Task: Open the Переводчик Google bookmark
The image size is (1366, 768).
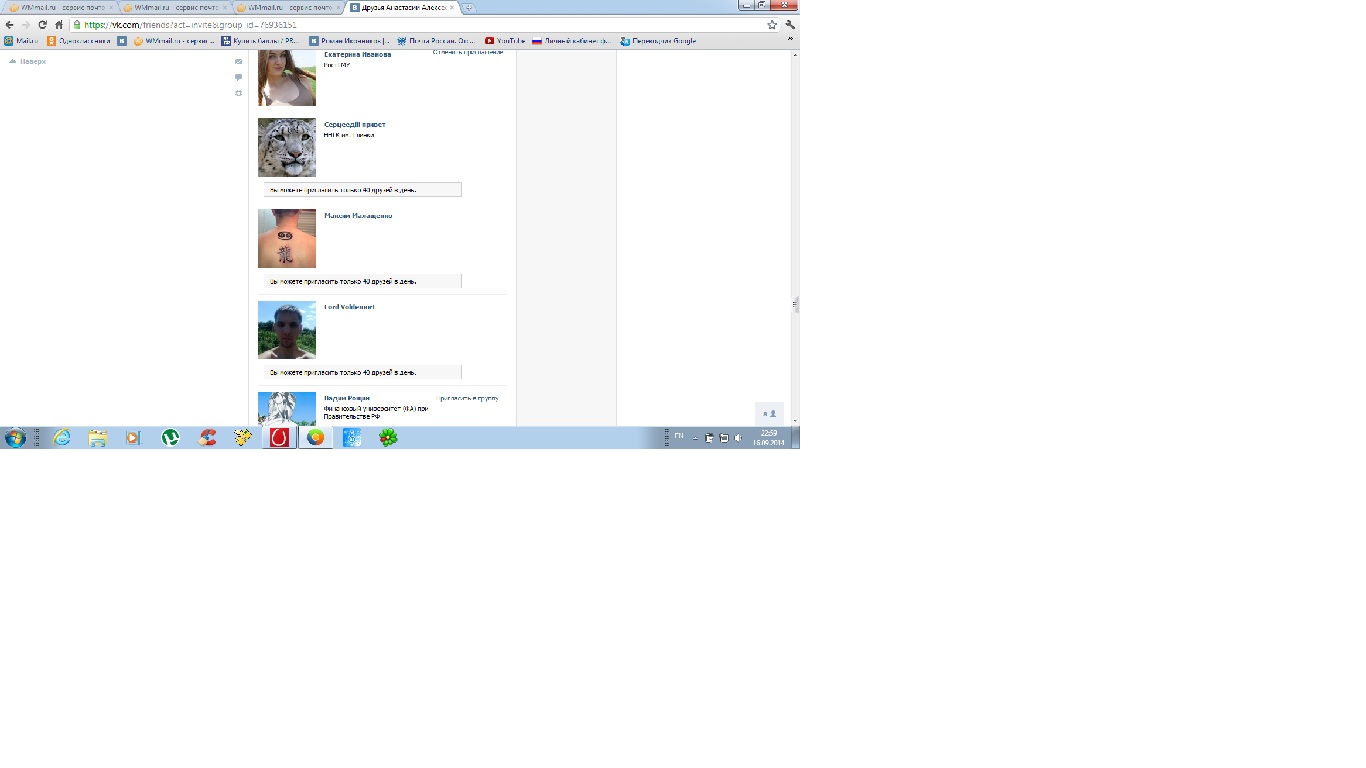Action: click(658, 41)
